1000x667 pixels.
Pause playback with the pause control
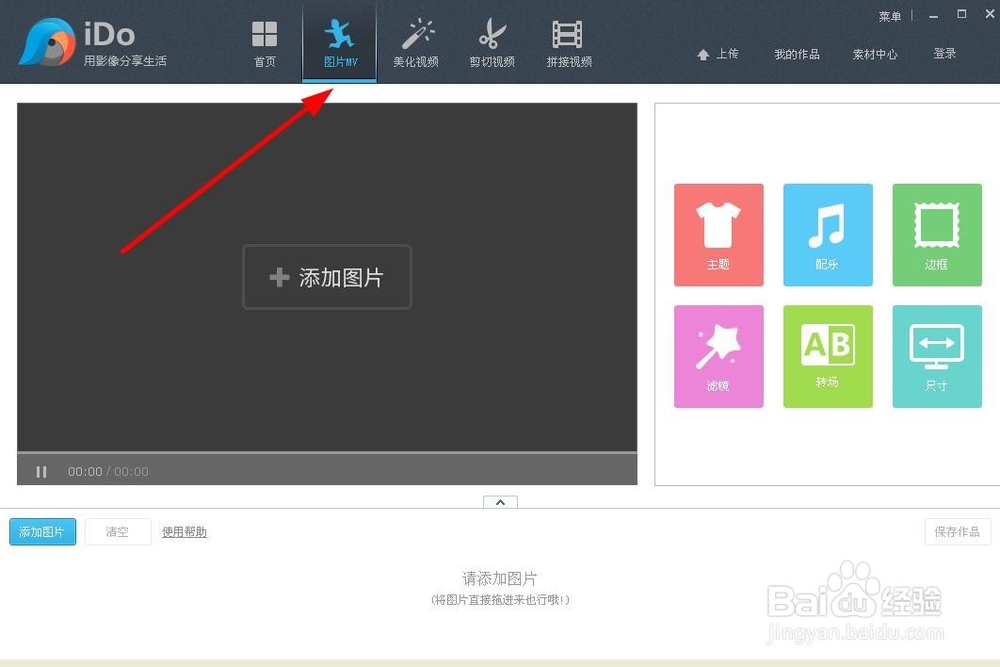click(x=41, y=471)
